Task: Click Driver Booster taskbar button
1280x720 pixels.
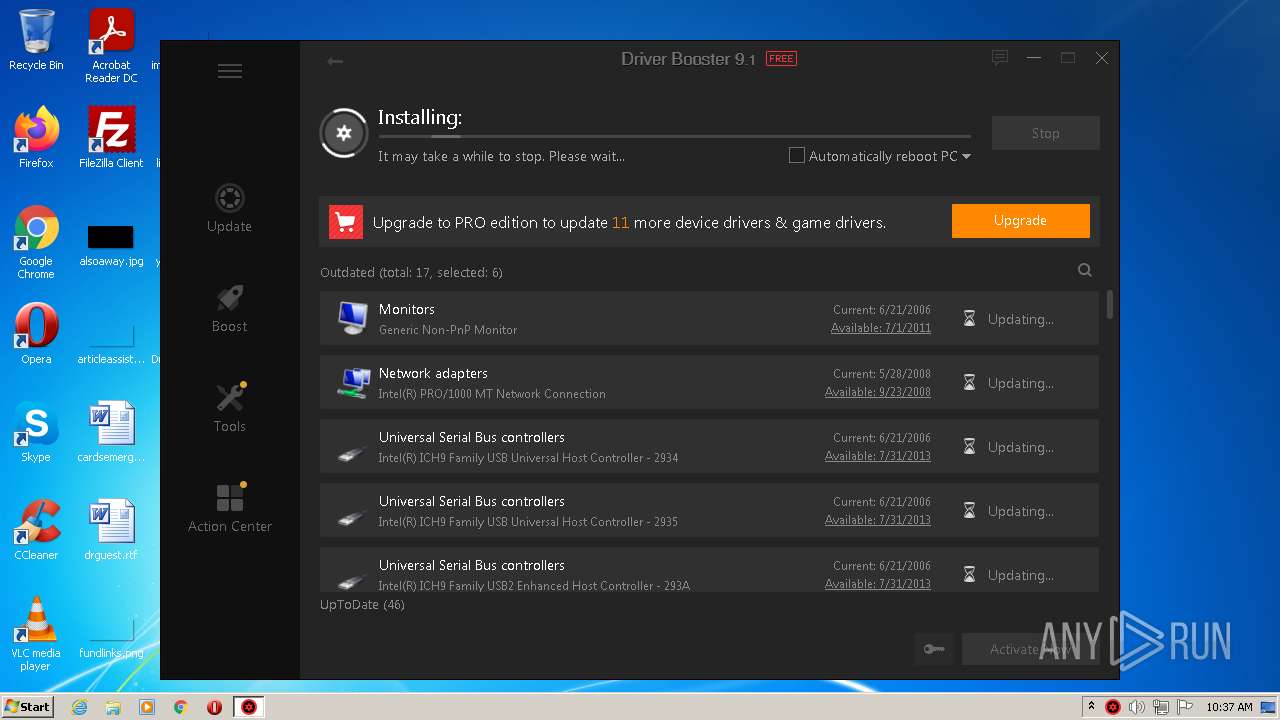Action: [249, 707]
